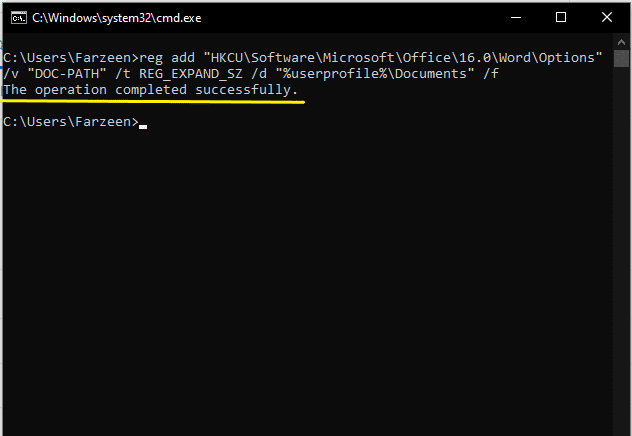Click the /t switch in the command
This screenshot has height=436, width=632.
(123, 74)
